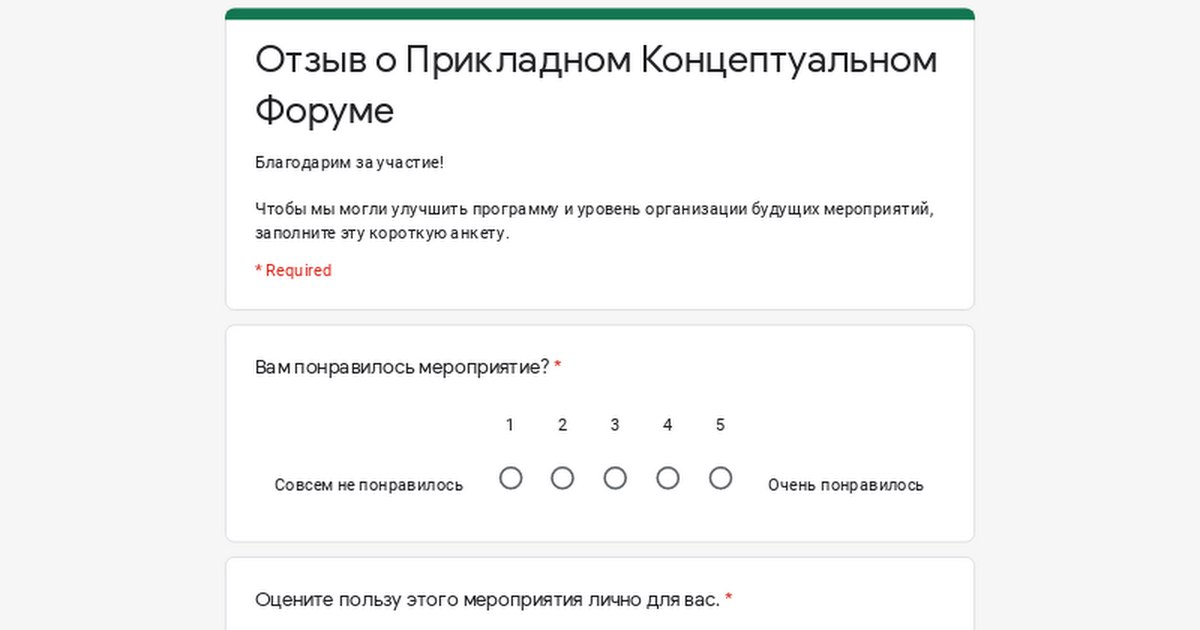The width and height of the screenshot is (1200, 630).
Task: Click the 'Очень понравилось' scale label
Action: (845, 485)
